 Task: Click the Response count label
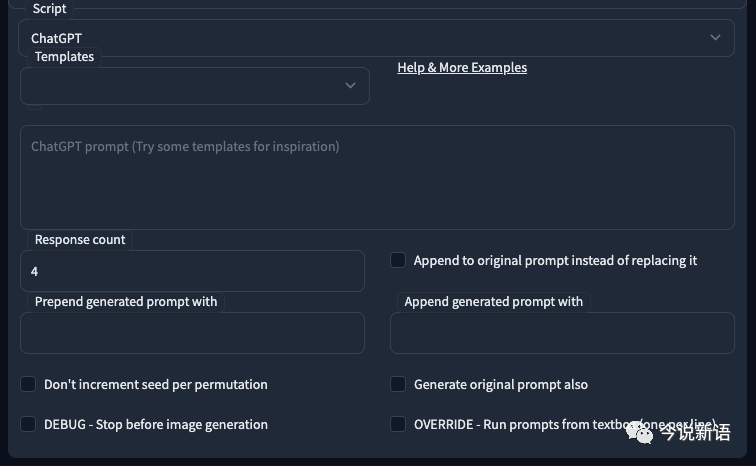80,240
